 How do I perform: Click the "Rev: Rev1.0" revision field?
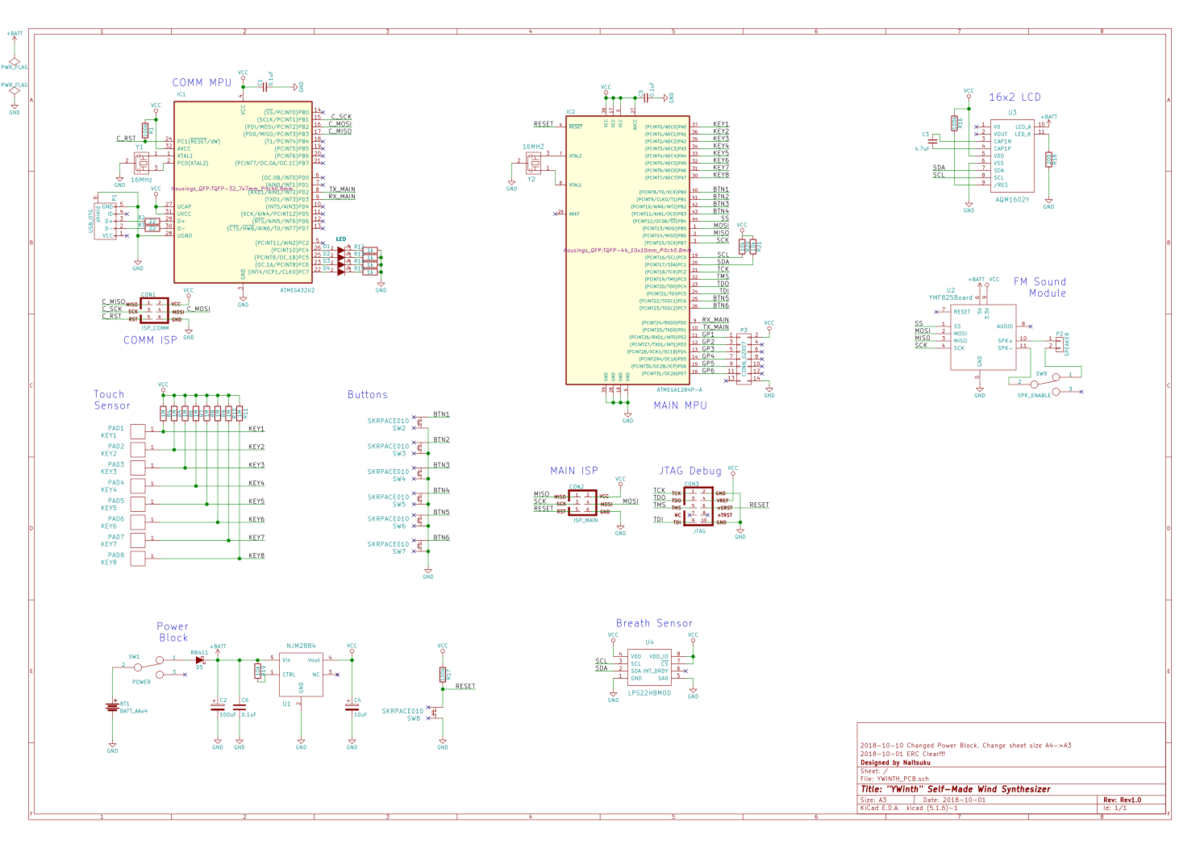click(x=1121, y=800)
